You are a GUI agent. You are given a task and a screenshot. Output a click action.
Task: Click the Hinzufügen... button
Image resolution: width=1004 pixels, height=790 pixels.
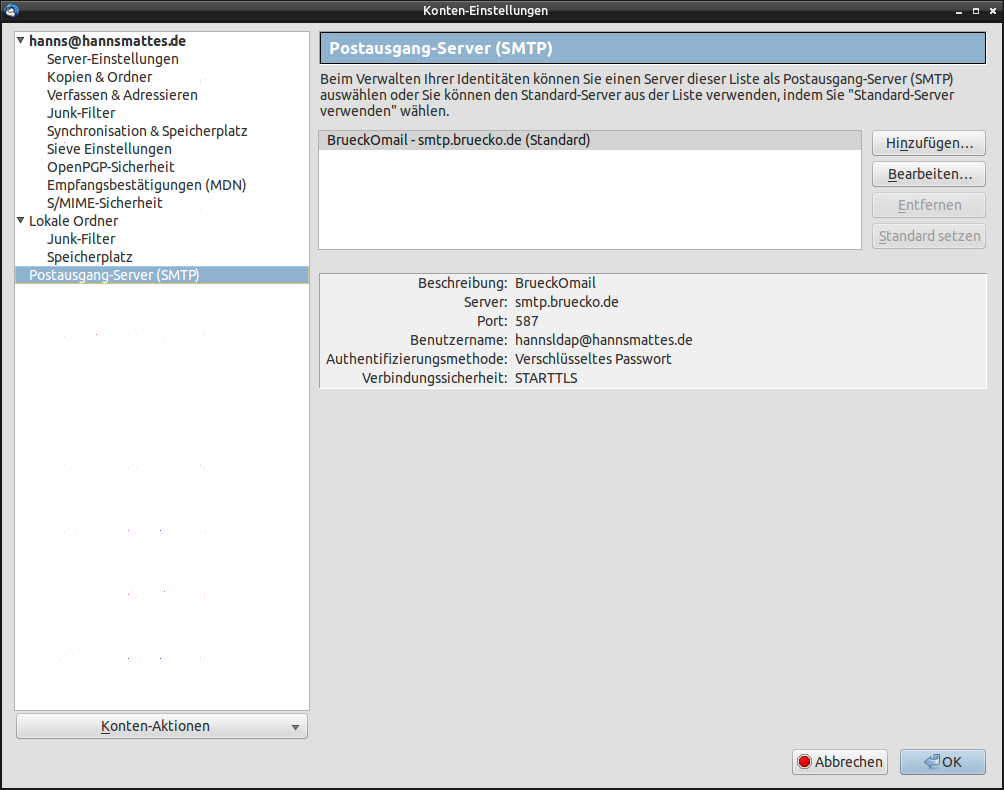(929, 143)
